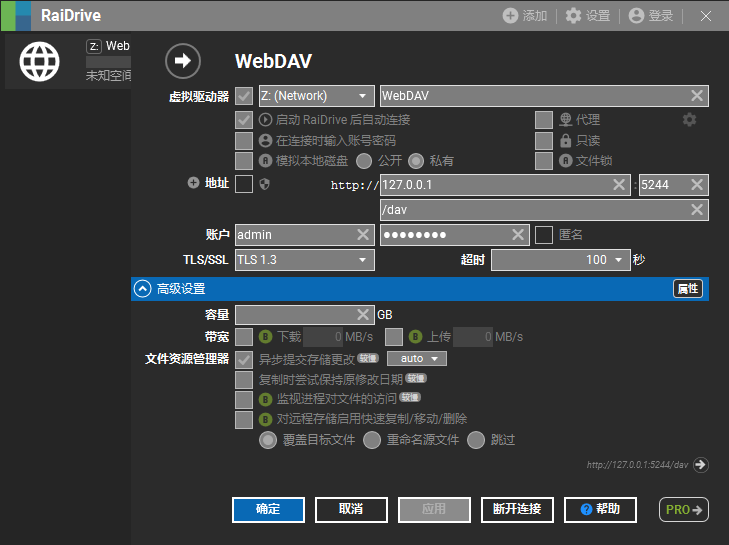Viewport: 729px width, 545px height.
Task: Open the URL arrow next to http://127.0.0.1:5244/dav
Action: [701, 465]
